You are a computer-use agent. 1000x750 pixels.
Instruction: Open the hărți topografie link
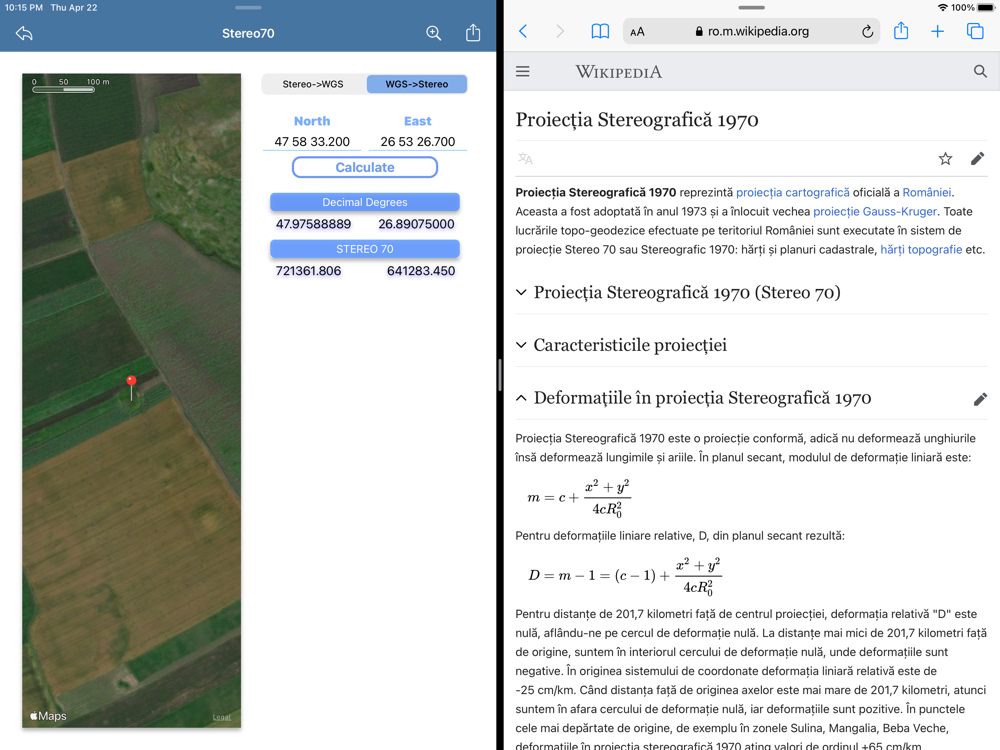pos(921,250)
